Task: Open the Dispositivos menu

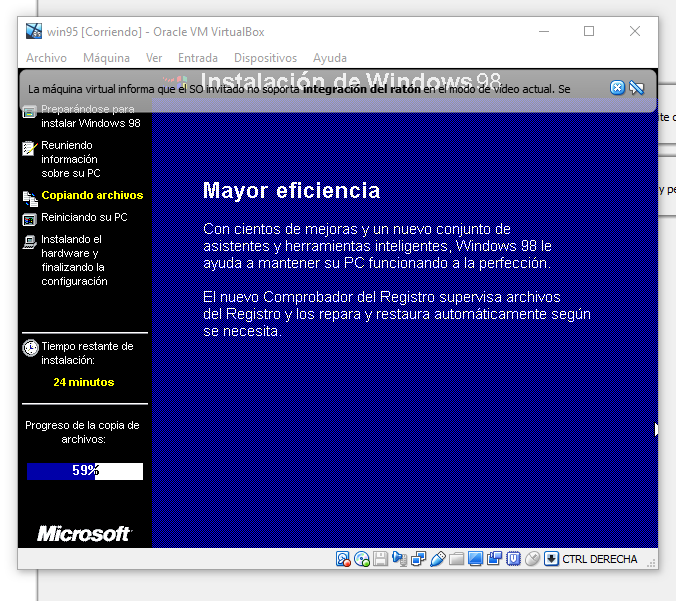Action: (x=266, y=58)
